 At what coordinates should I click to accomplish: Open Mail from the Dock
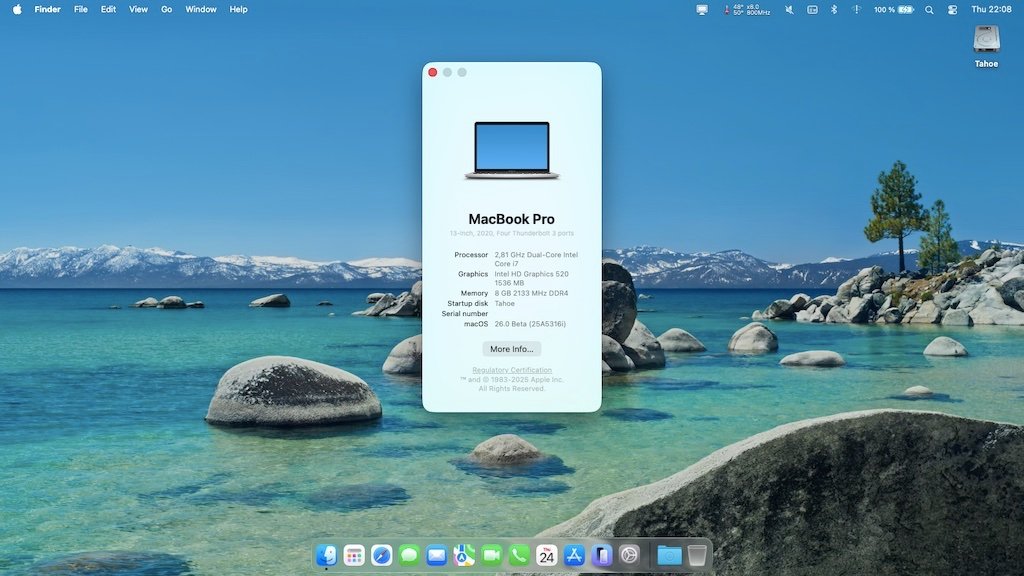436,555
